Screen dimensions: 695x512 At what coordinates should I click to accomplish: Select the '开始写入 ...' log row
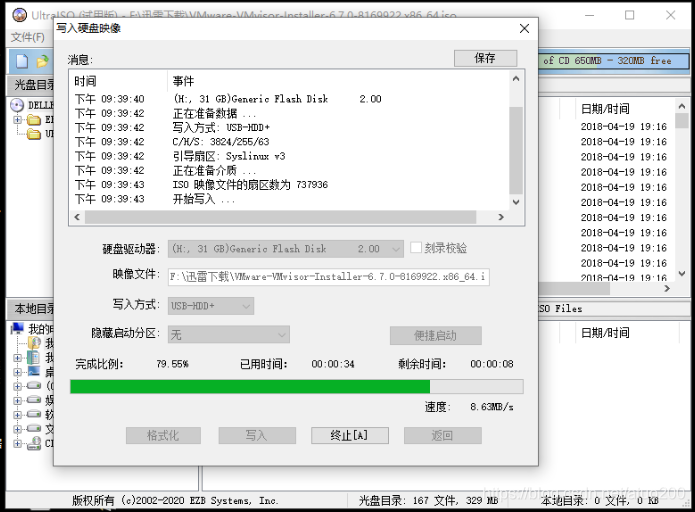[x=290, y=199]
